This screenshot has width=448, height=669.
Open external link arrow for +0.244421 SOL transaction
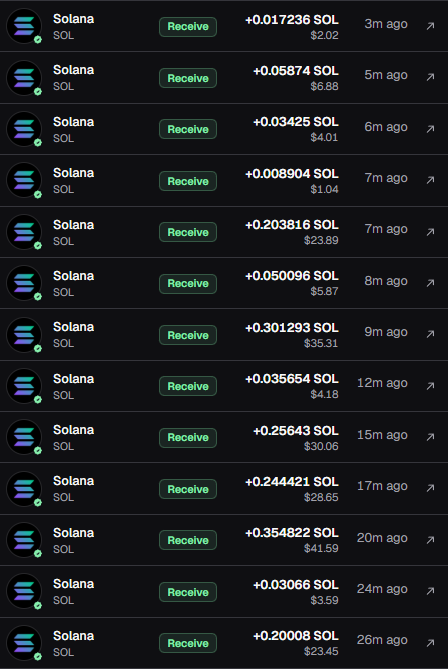431,488
